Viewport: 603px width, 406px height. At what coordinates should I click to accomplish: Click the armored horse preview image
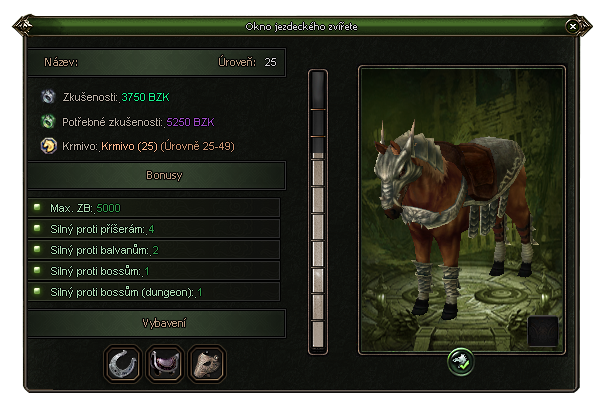(x=462, y=210)
